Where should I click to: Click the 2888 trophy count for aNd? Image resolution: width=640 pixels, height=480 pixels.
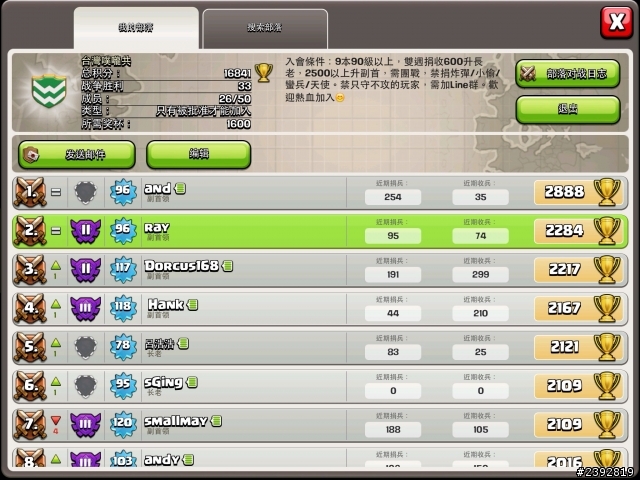(x=564, y=192)
